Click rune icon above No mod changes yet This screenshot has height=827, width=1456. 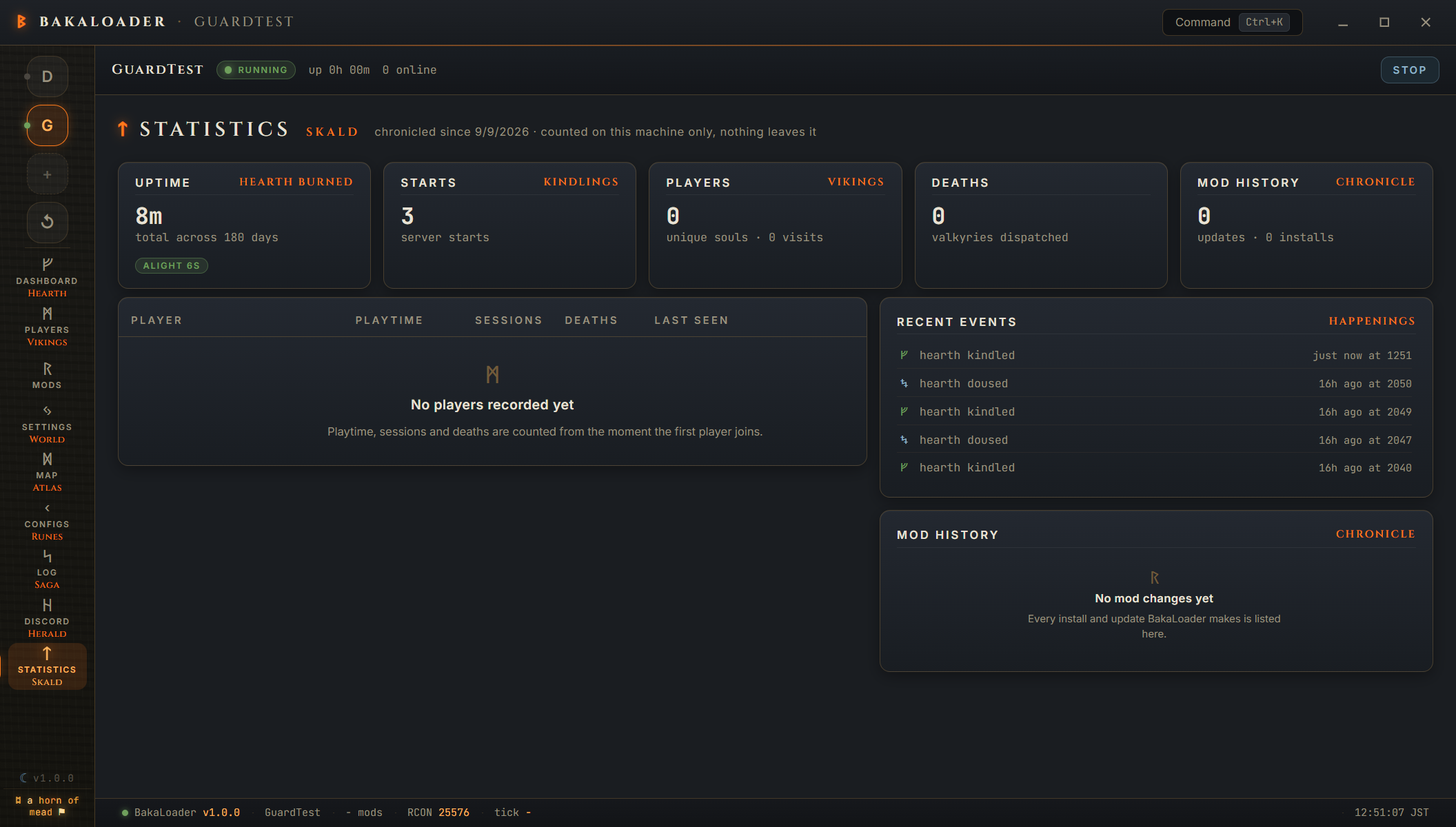tap(1154, 578)
